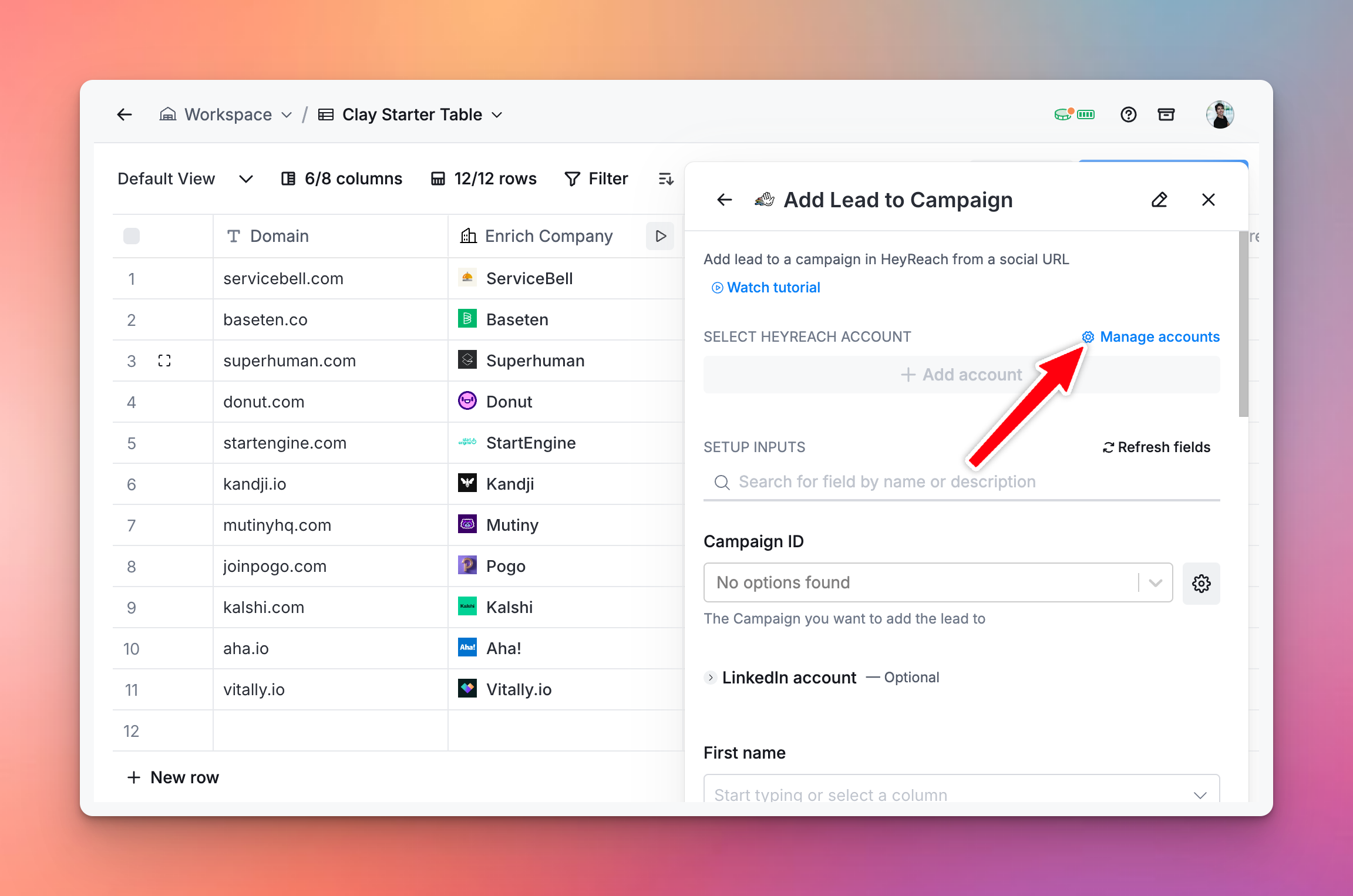Select the kalshi.com domain cell

click(x=330, y=607)
